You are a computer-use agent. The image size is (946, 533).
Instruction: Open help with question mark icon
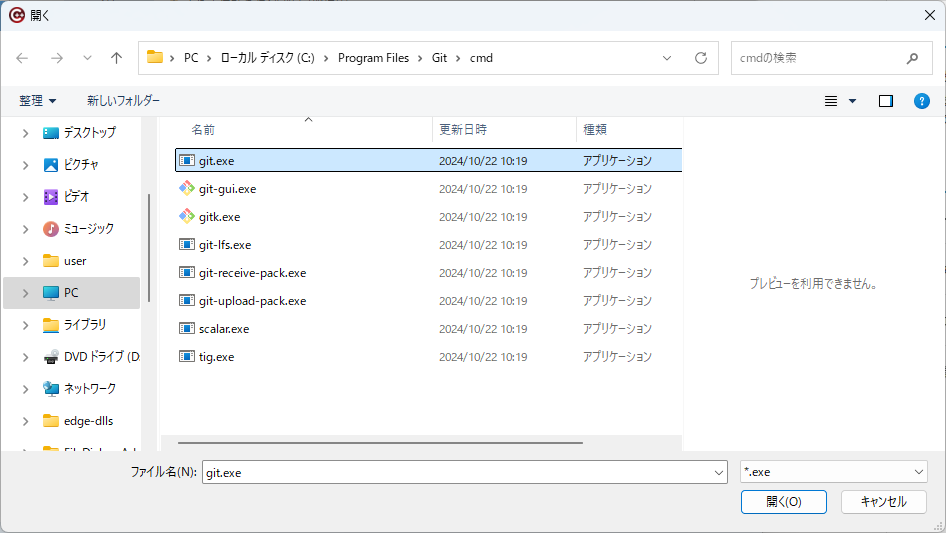[x=921, y=101]
